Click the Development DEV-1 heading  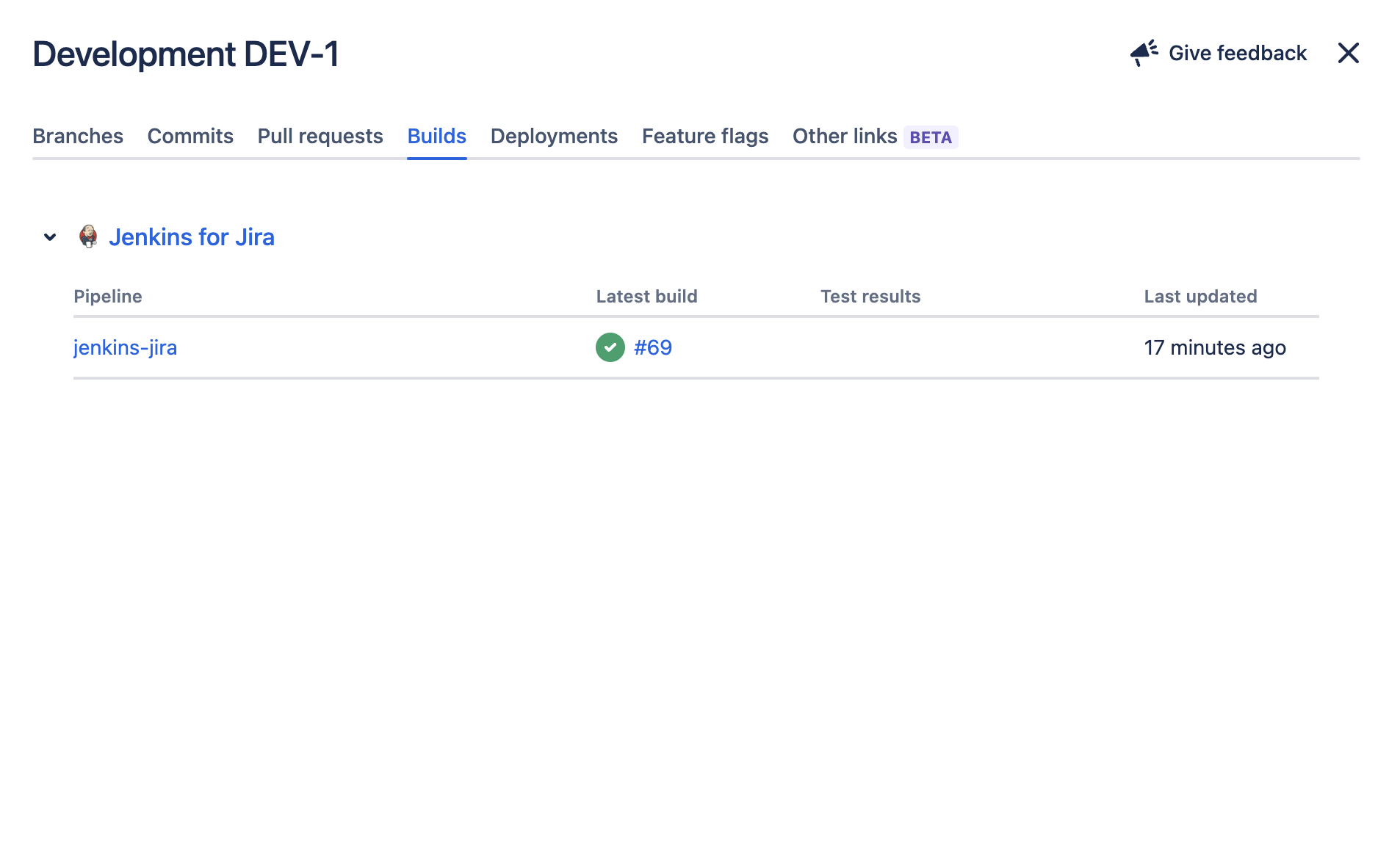186,54
